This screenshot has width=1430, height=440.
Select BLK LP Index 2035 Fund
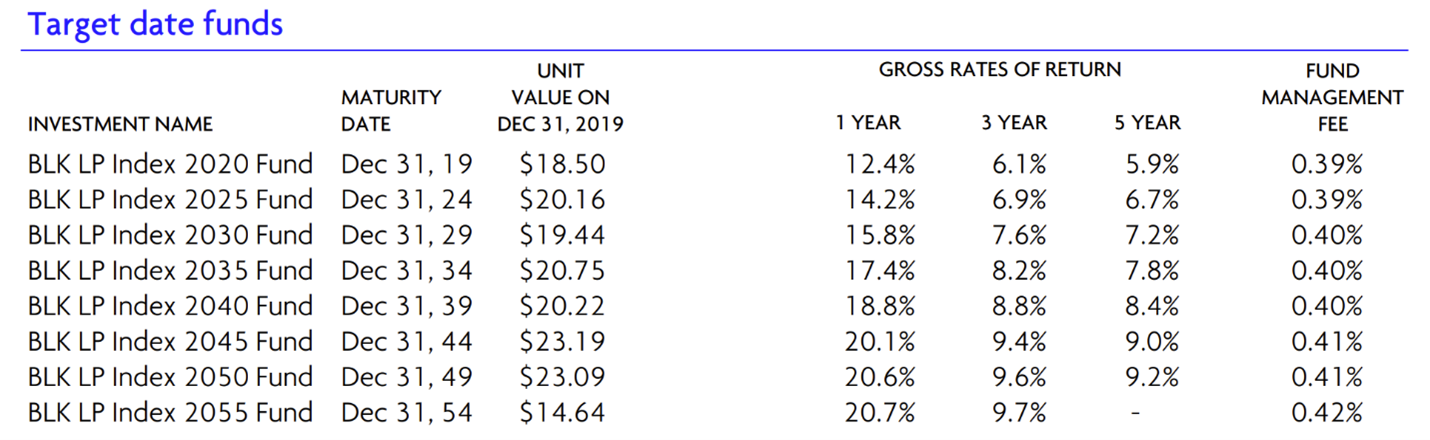pyautogui.click(x=170, y=270)
